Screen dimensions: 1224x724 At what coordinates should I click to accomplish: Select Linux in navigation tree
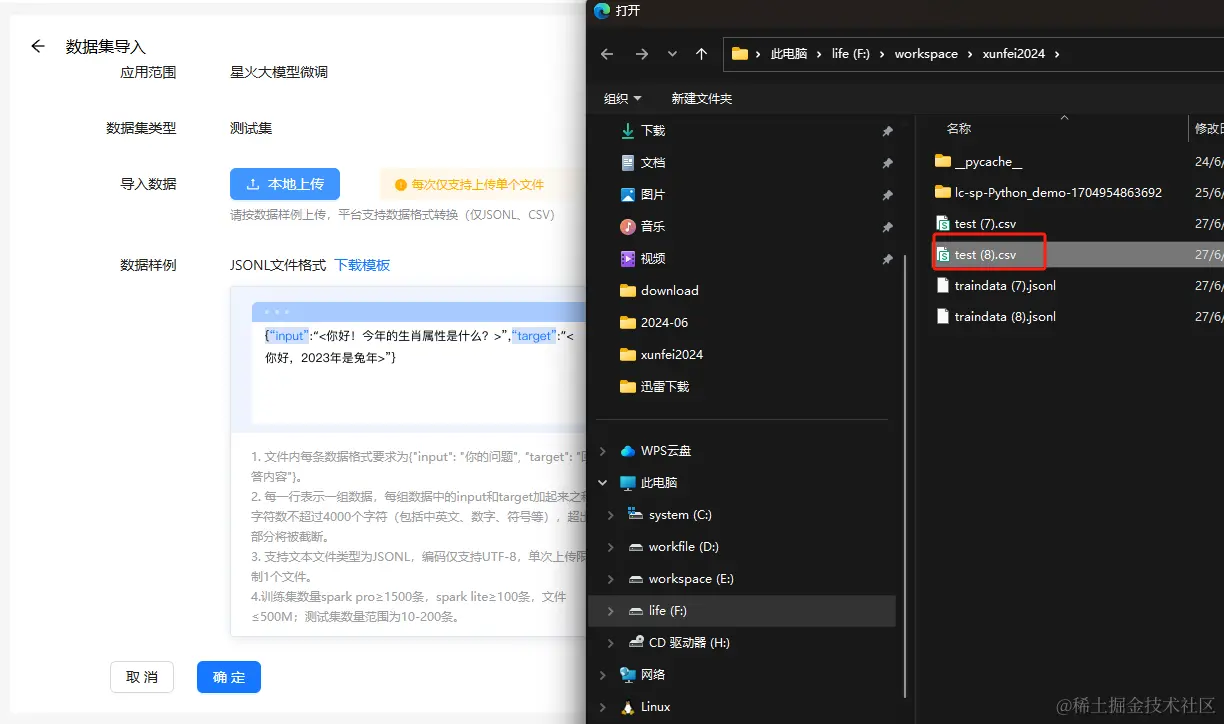[x=645, y=707]
